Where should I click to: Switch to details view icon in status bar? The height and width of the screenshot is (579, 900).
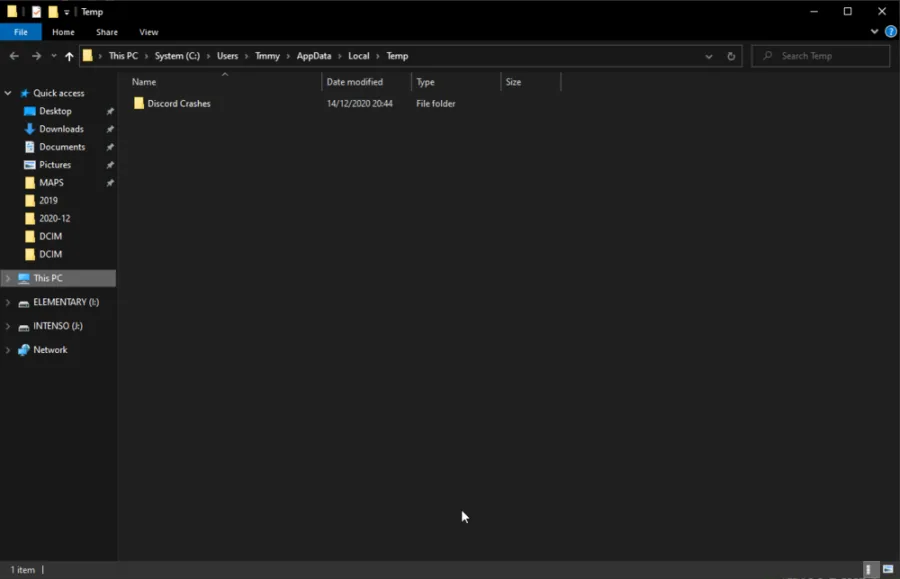coord(870,569)
